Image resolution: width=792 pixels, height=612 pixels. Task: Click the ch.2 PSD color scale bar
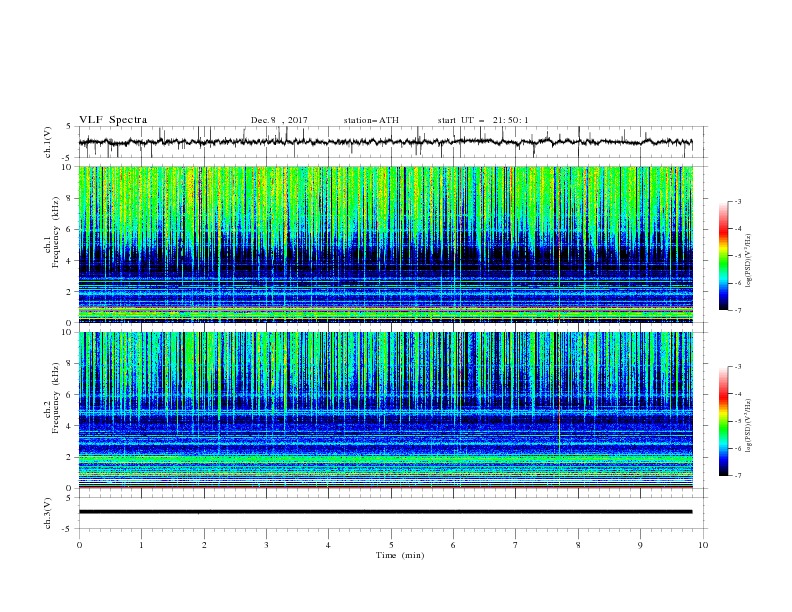pyautogui.click(x=724, y=421)
